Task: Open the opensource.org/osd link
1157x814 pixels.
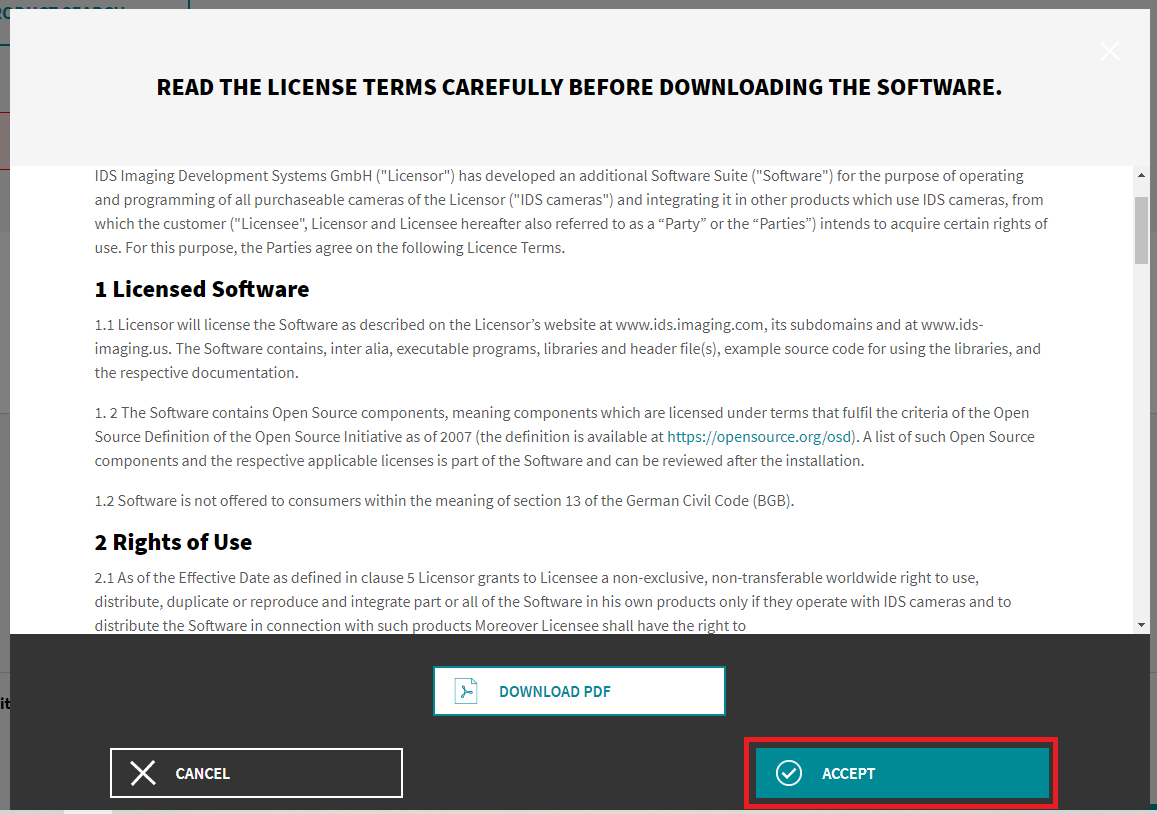Action: 761,437
